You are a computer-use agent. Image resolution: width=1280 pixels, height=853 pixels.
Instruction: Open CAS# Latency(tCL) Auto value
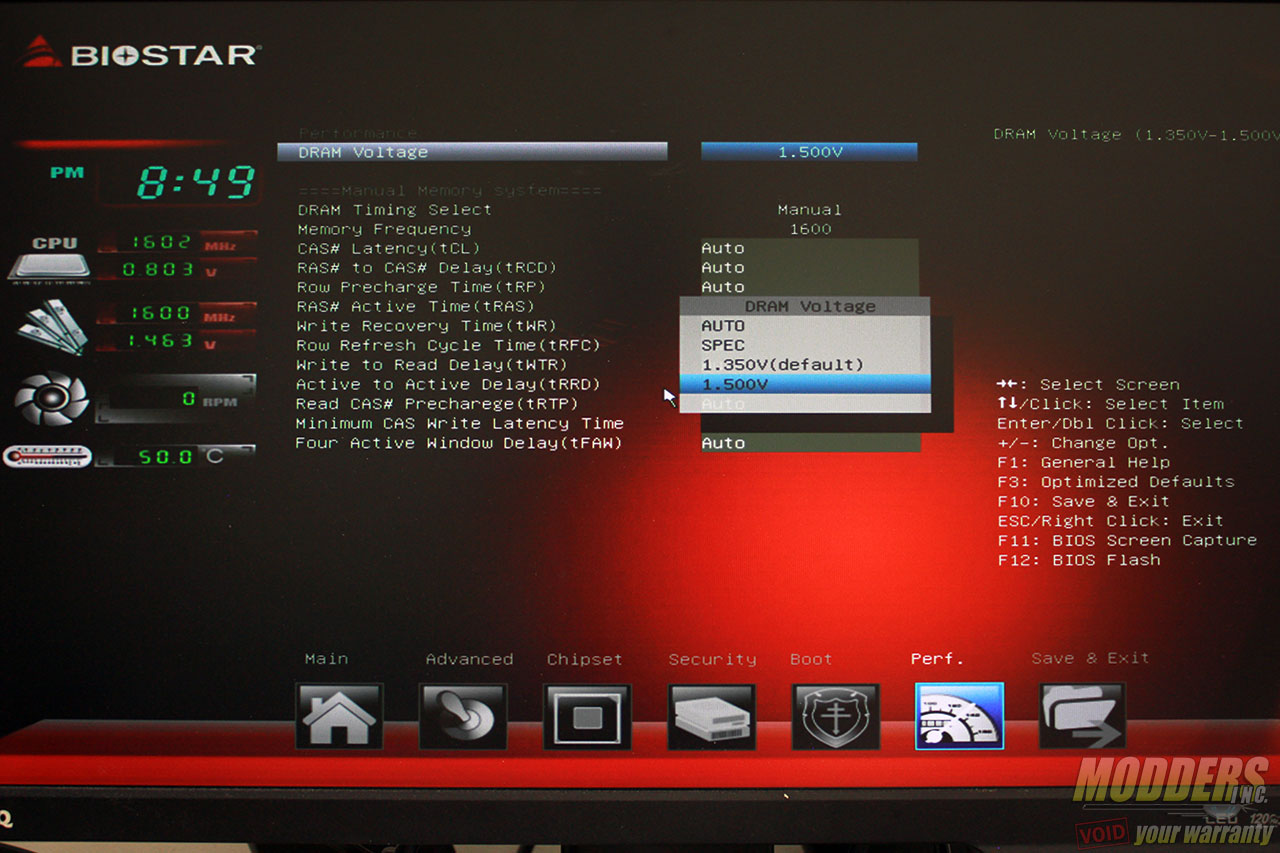pyautogui.click(x=810, y=248)
